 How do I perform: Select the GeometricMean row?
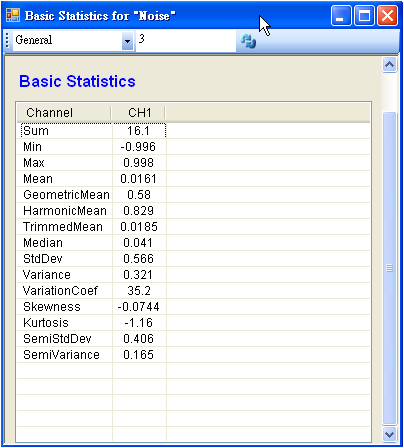click(194, 195)
